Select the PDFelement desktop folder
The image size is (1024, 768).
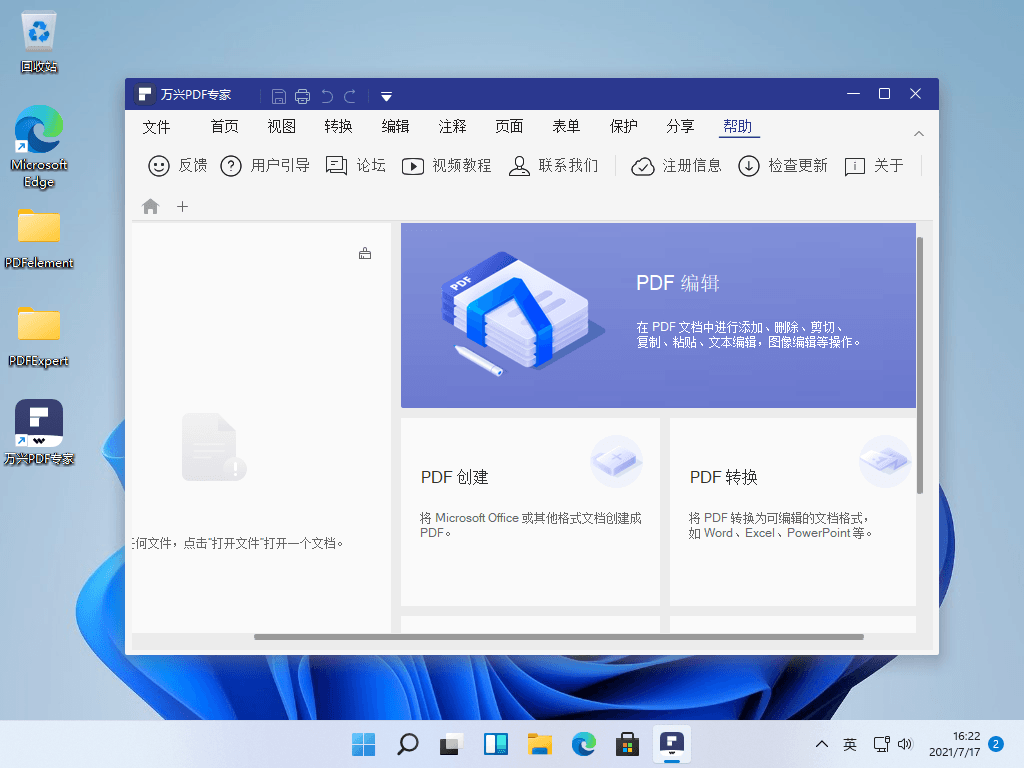point(39,239)
